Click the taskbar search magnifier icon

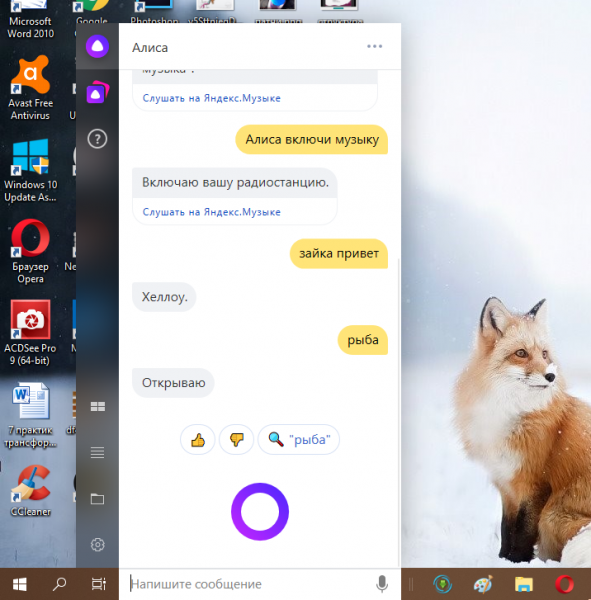tap(59, 584)
